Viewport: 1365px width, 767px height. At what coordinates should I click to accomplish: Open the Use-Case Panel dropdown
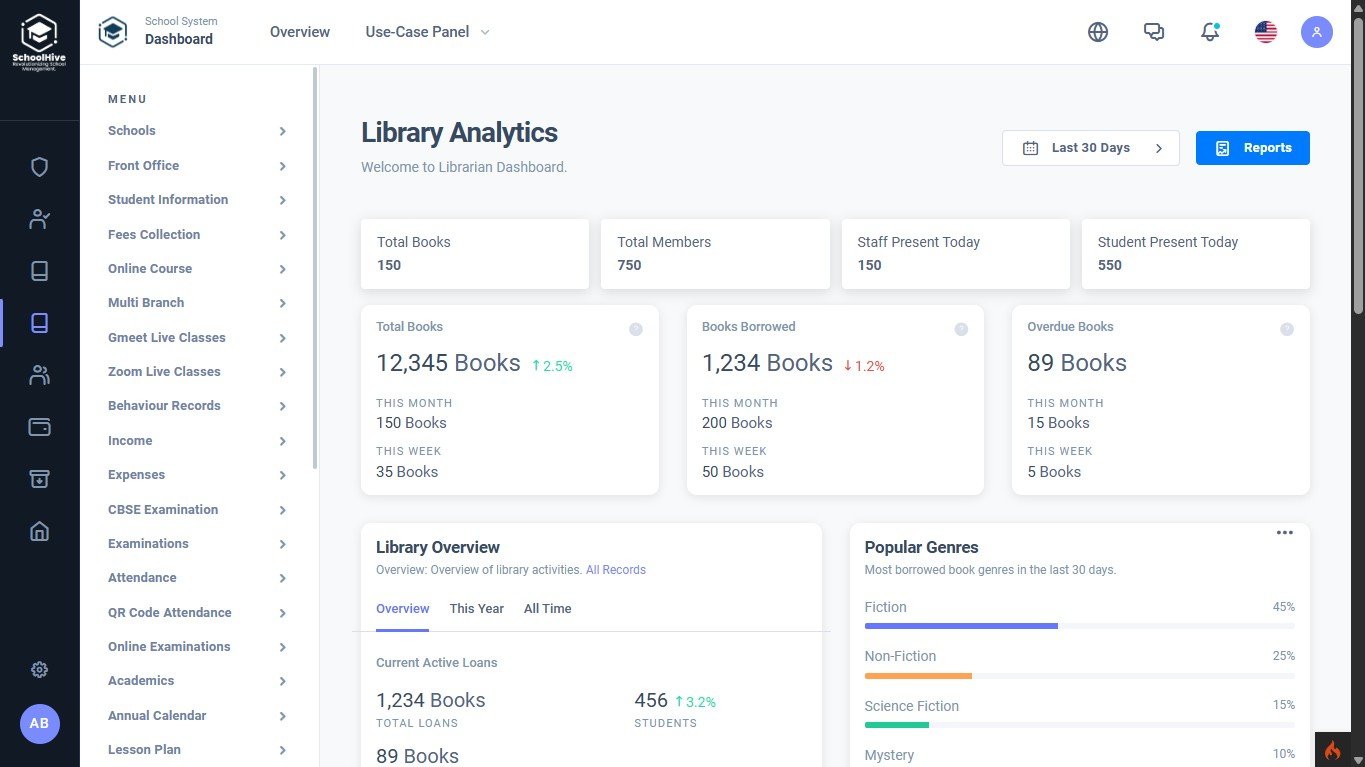[427, 31]
